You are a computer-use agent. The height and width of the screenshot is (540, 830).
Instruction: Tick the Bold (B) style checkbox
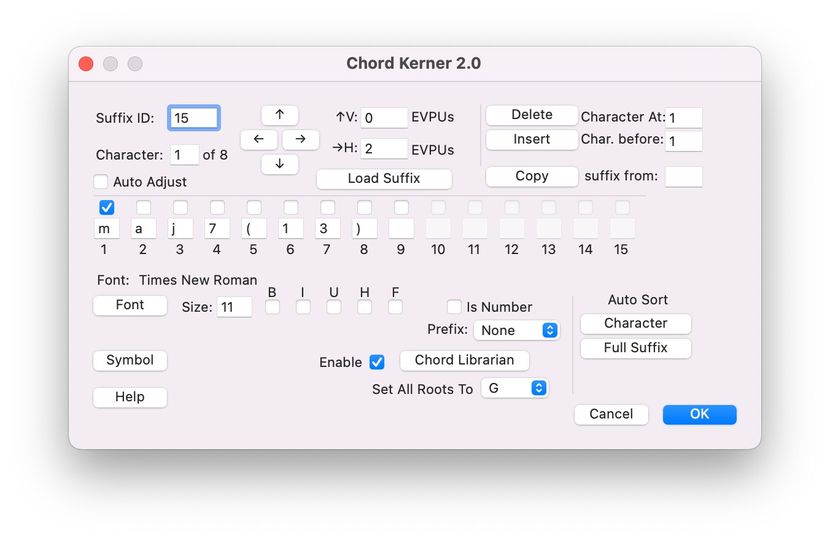tap(272, 307)
